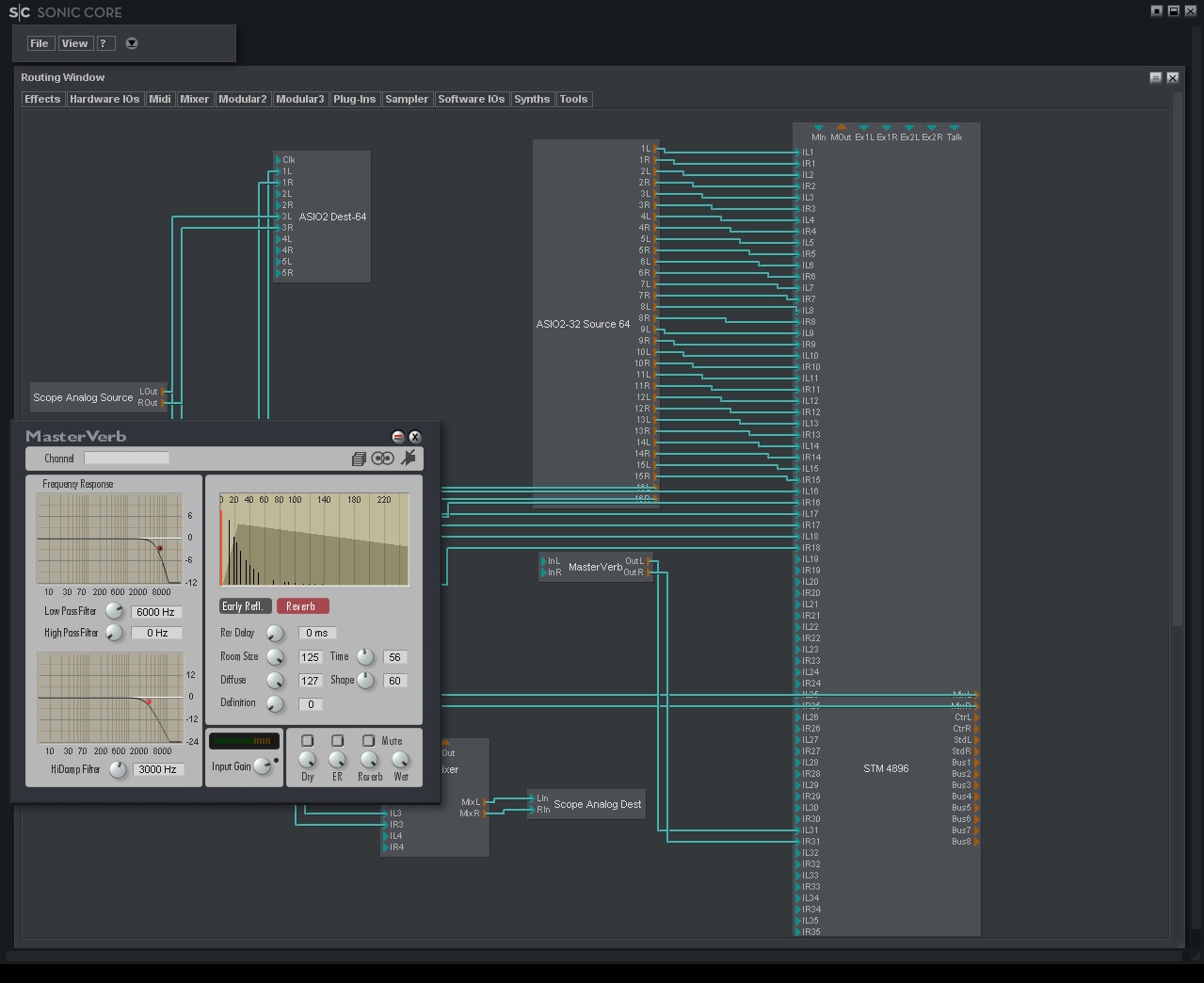Open the View menu
The image size is (1204, 983).
[74, 43]
